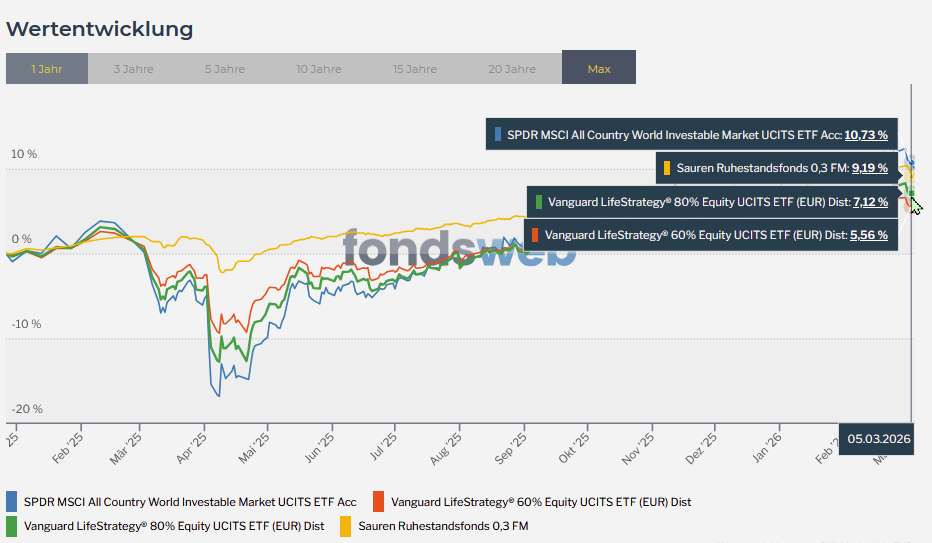
Task: Select the 20 Jahre tab
Action: [x=512, y=69]
